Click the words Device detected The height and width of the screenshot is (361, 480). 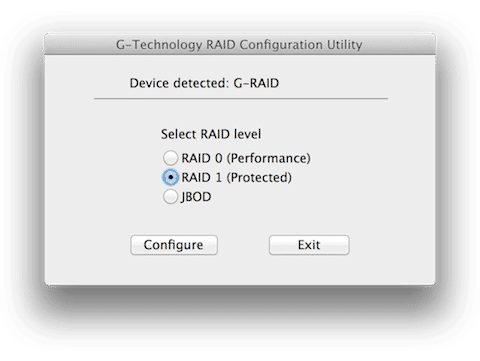(x=179, y=83)
